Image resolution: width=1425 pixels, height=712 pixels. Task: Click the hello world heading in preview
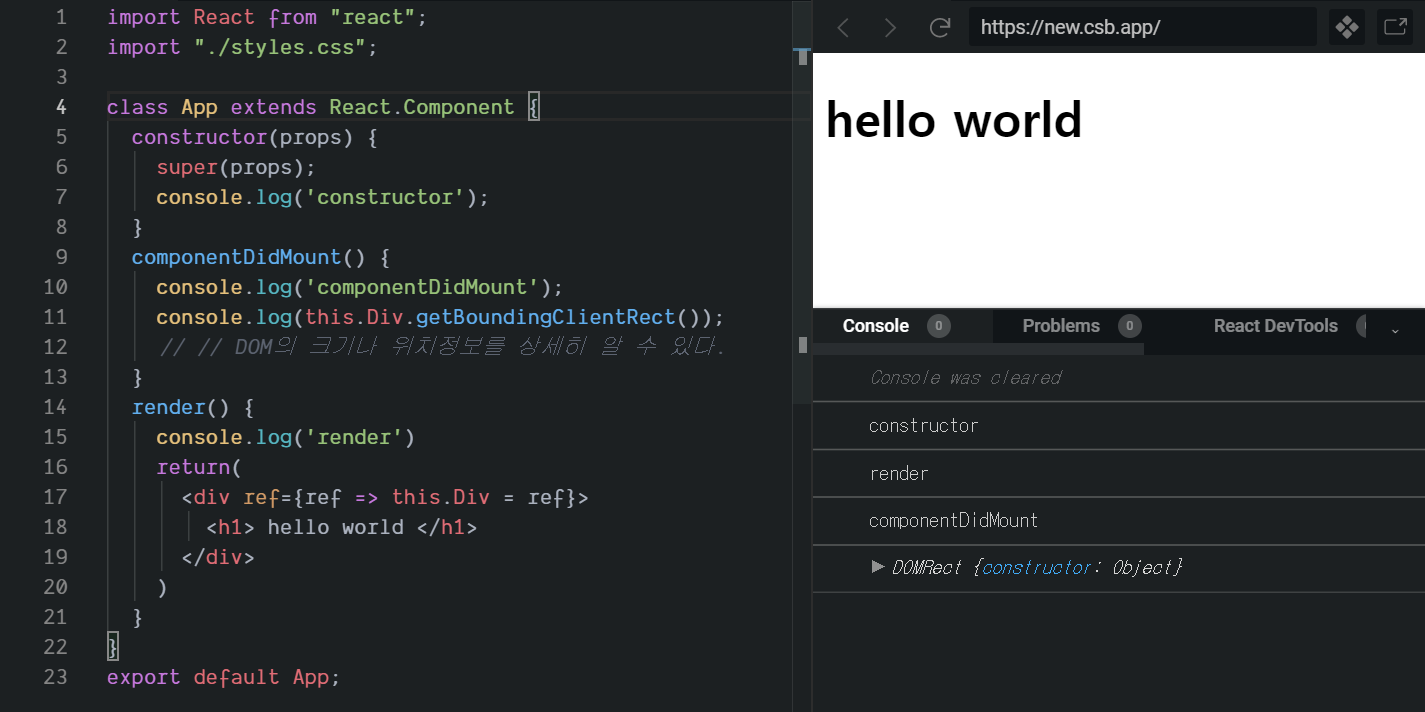point(954,120)
